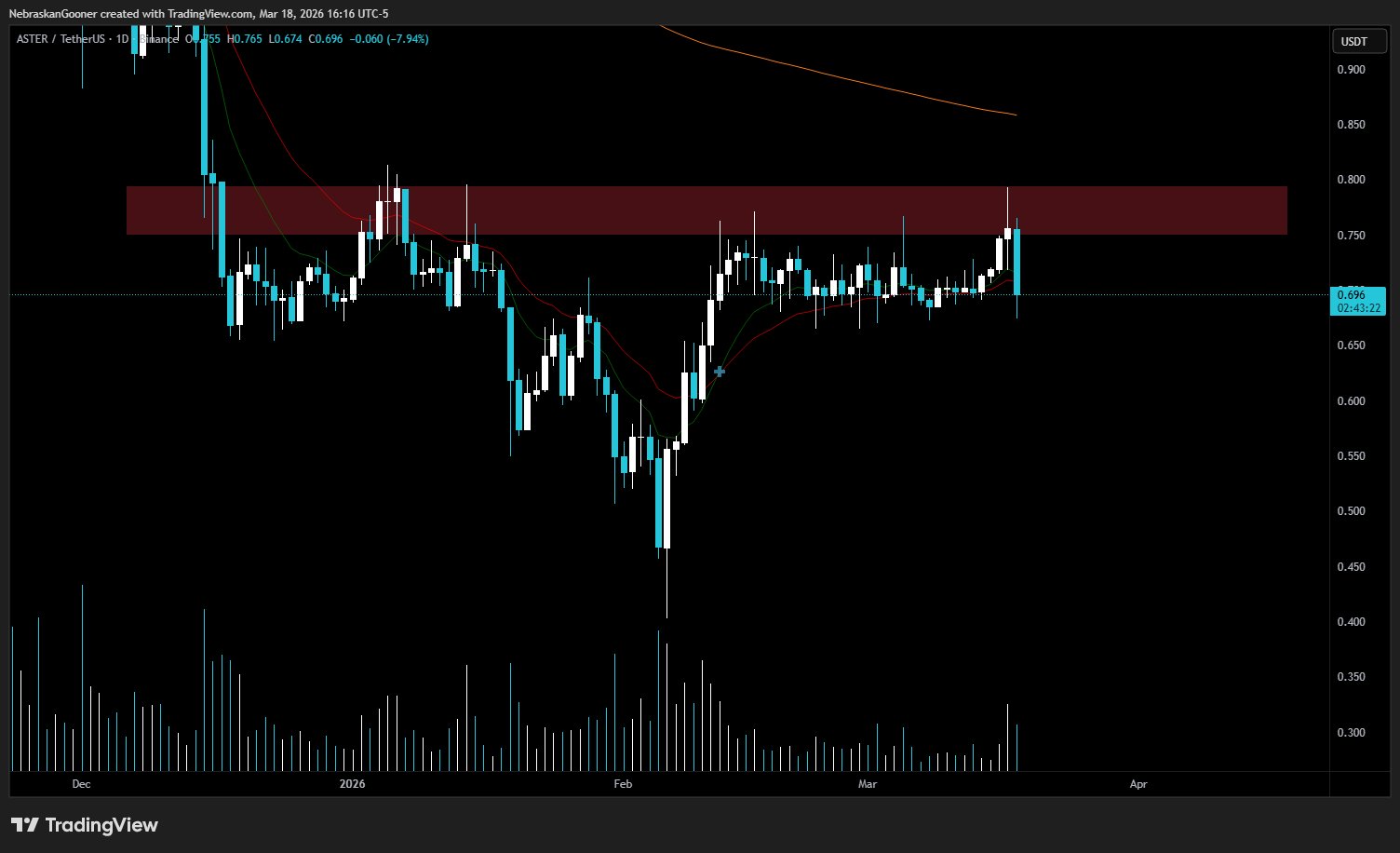
Task: Click the 0.500 price axis label
Action: coord(1351,511)
